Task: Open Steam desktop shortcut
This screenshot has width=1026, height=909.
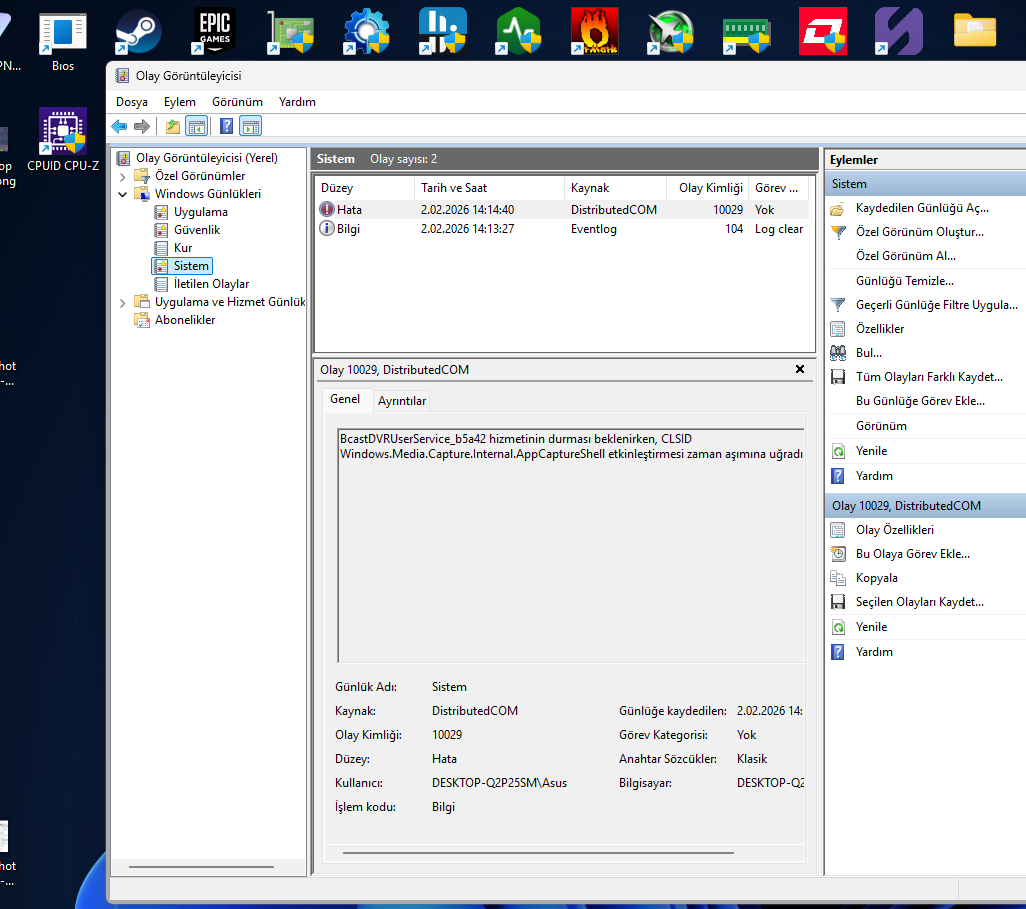Action: tap(138, 31)
